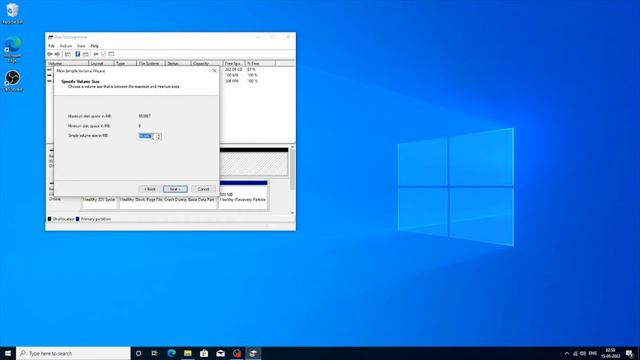Click the Cortana circle on the taskbar

tap(138, 353)
